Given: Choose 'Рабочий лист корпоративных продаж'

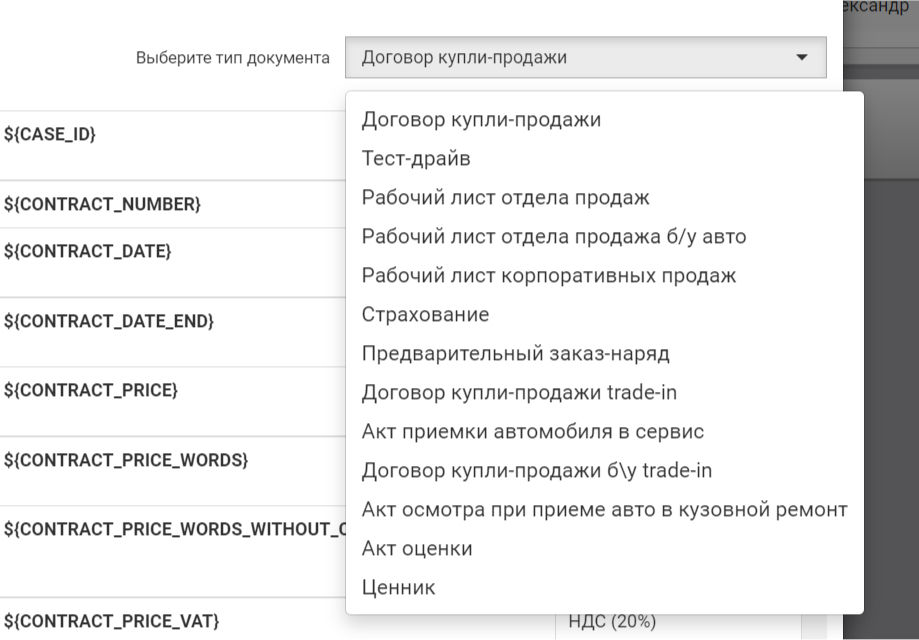Looking at the screenshot, I should pyautogui.click(x=548, y=276).
